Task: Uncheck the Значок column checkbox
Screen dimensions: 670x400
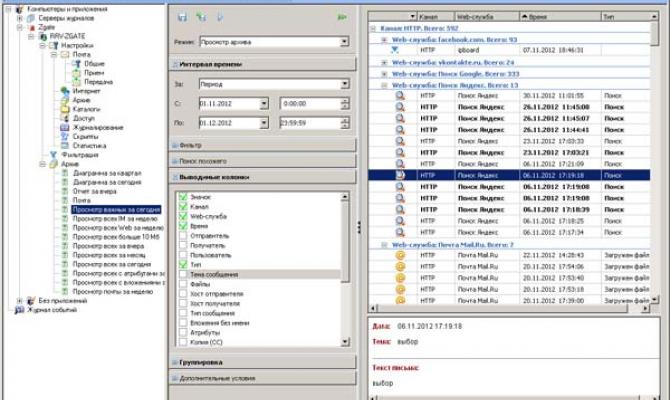Action: [183, 197]
